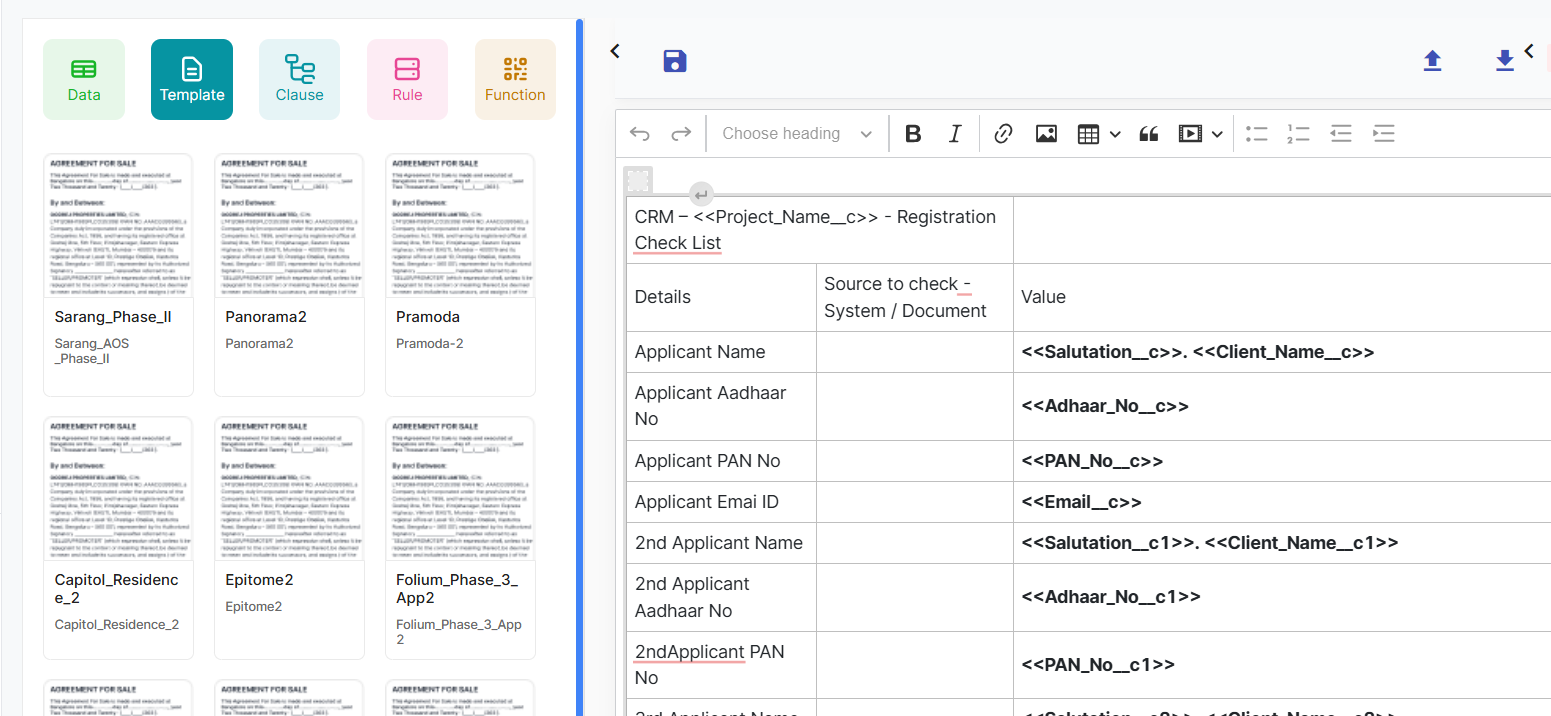The width and height of the screenshot is (1551, 716).
Task: Click the <<Client_Name__c1>> value cell
Action: [x=1282, y=543]
